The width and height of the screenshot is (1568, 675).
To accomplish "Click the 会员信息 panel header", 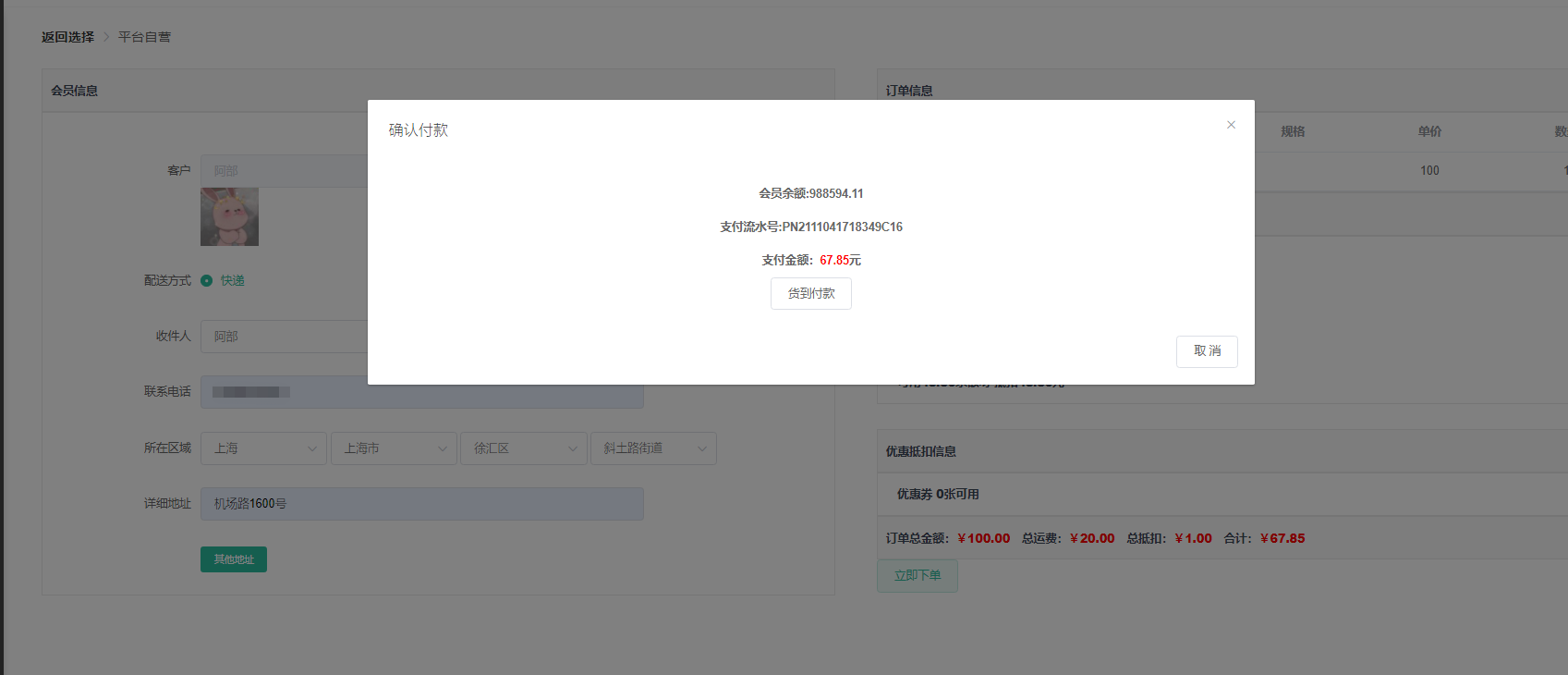I will tap(438, 91).
